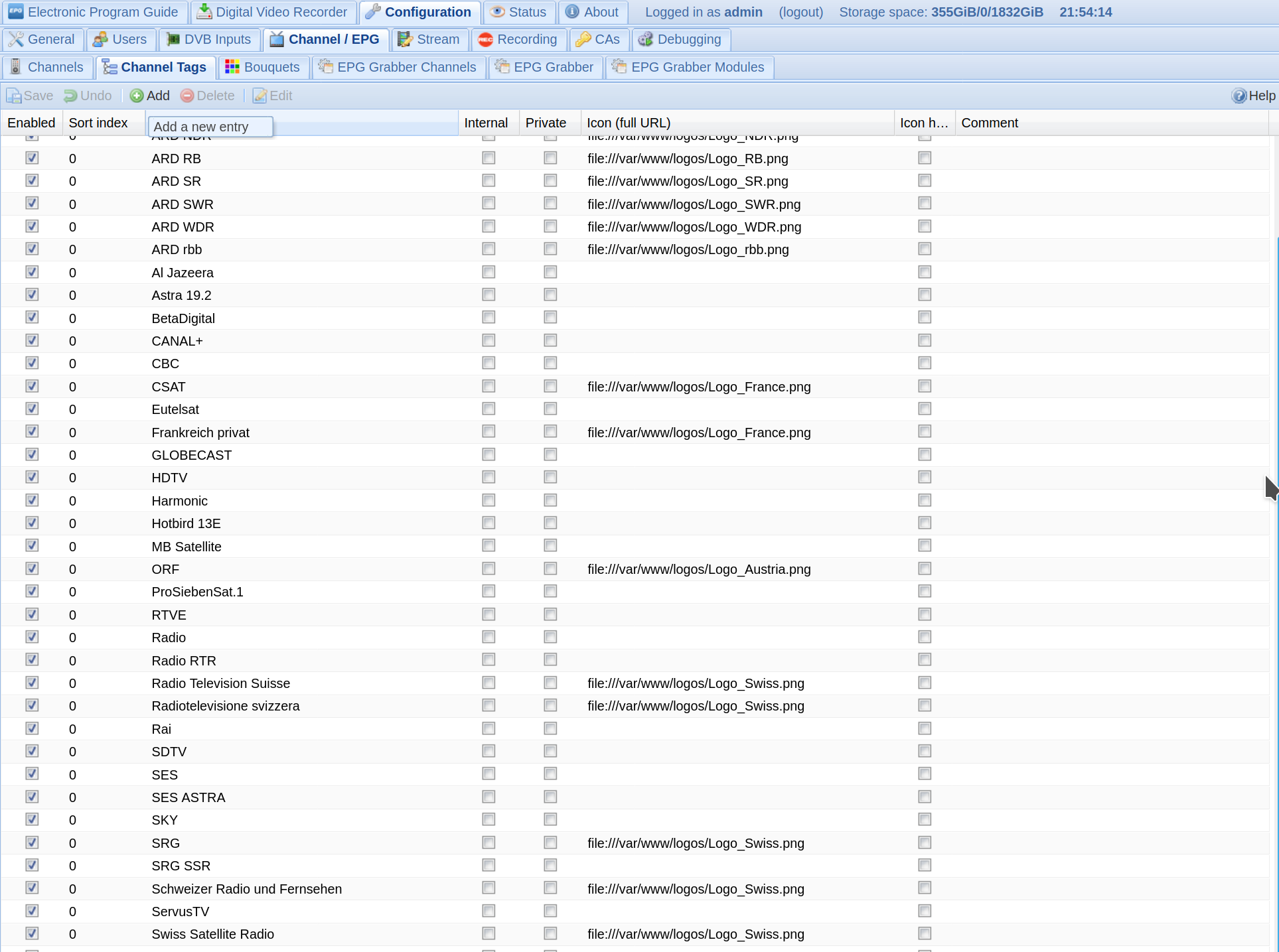Open the EPG Grabber Channels tab
This screenshot has width=1279, height=952.
[x=398, y=67]
